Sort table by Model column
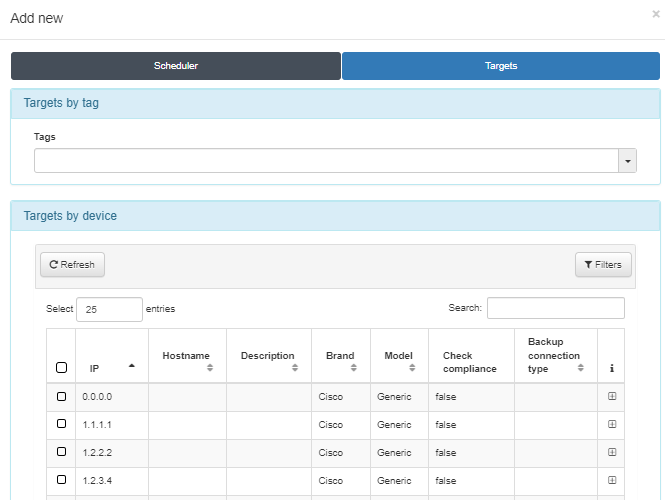Image resolution: width=665 pixels, height=500 pixels. [x=398, y=361]
